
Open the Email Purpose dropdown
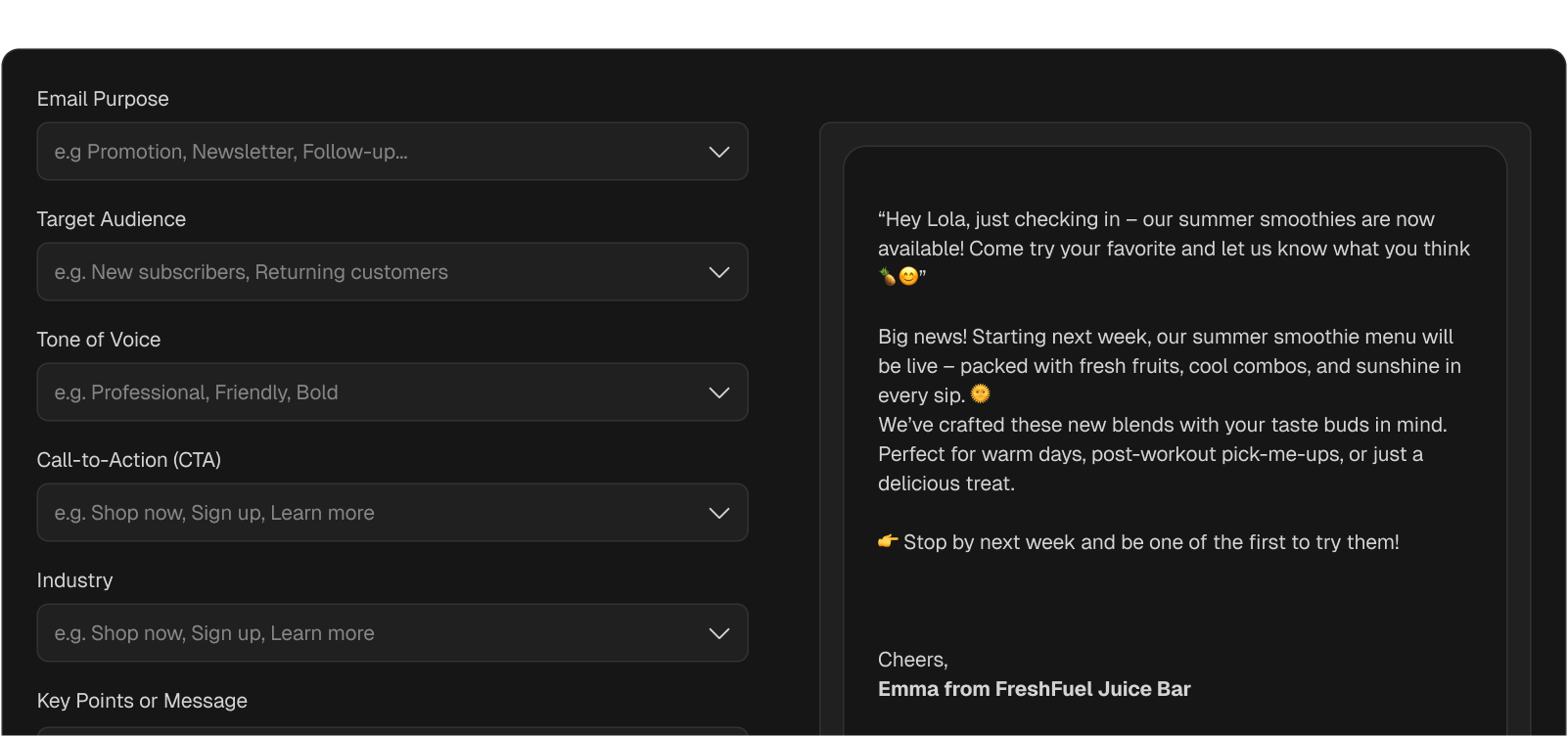[392, 152]
